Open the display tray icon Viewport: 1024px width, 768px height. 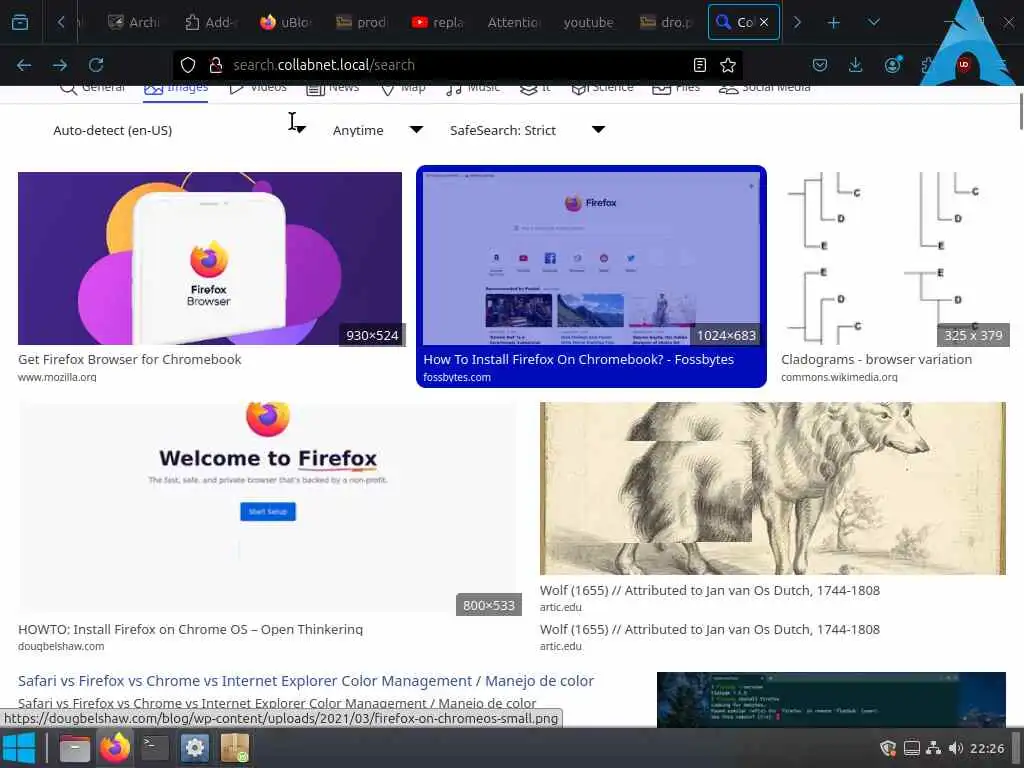(x=912, y=748)
